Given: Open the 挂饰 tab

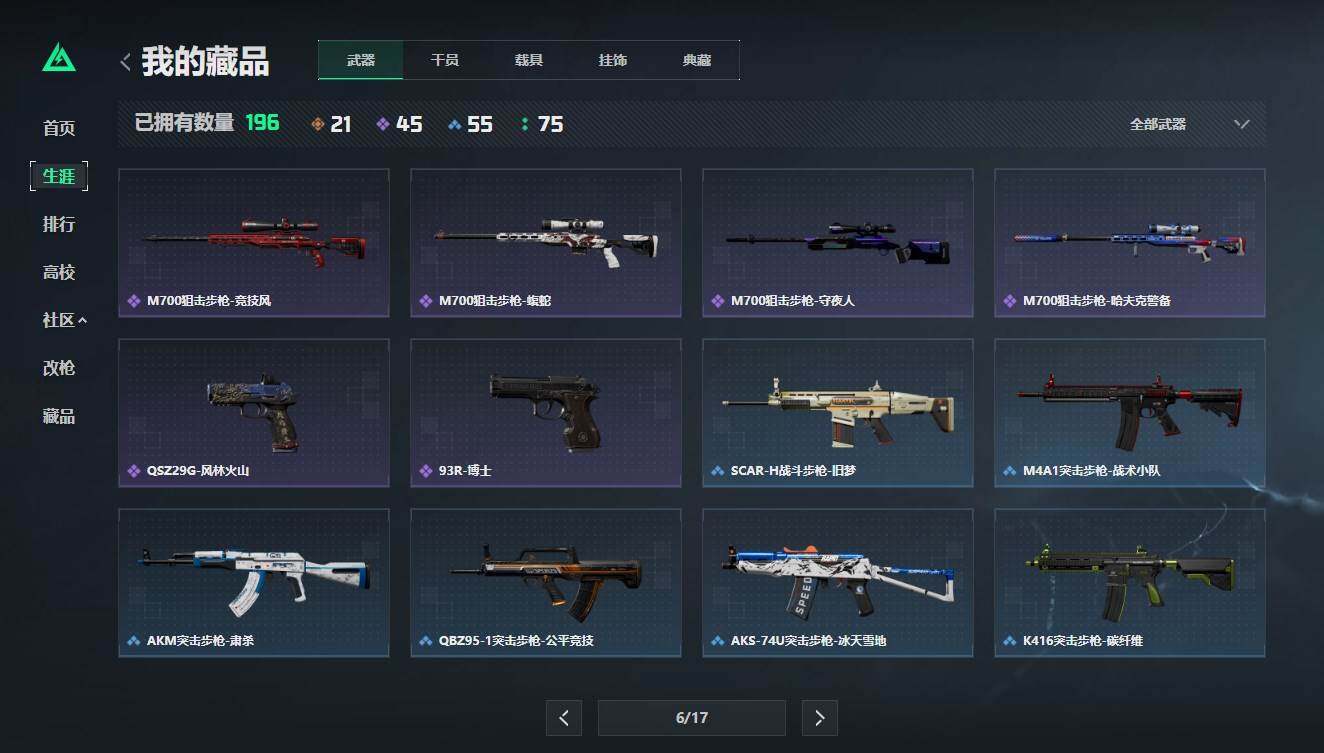Looking at the screenshot, I should (x=613, y=60).
